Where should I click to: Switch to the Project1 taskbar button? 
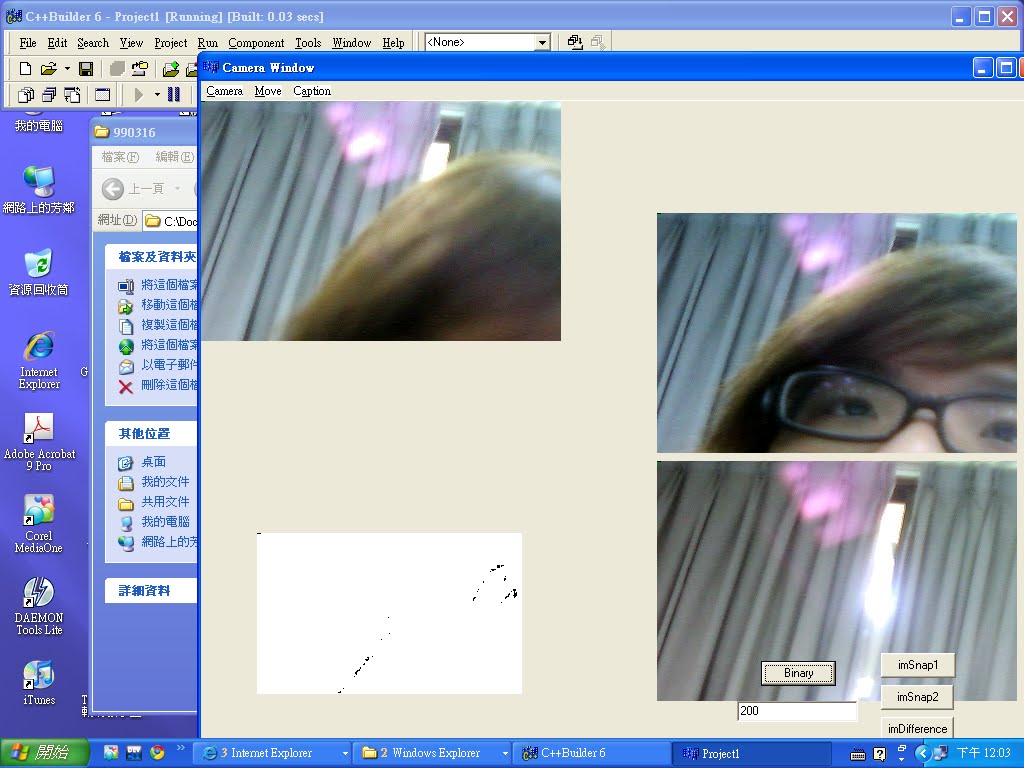(752, 754)
